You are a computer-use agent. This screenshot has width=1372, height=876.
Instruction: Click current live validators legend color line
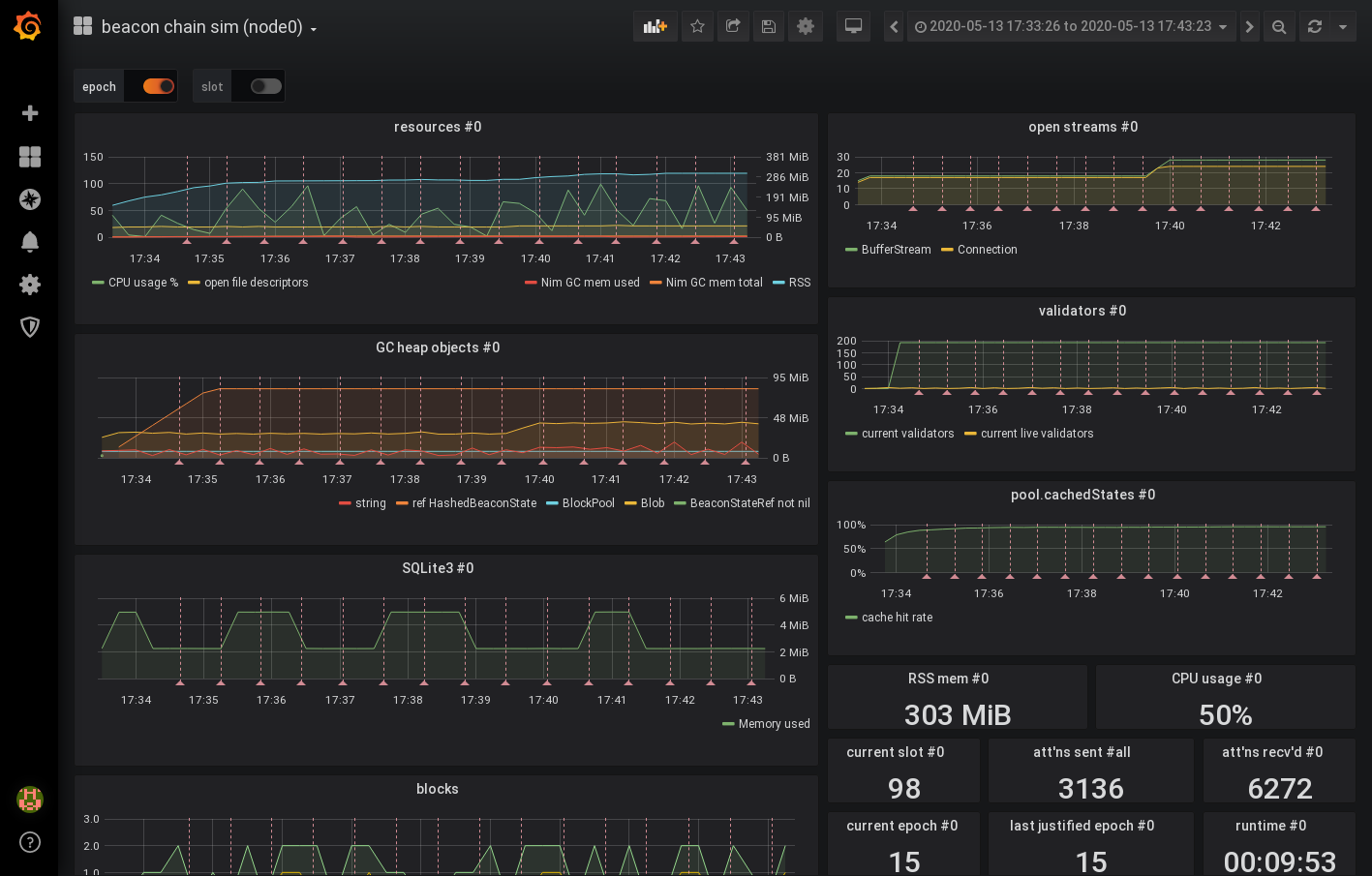[x=970, y=434]
